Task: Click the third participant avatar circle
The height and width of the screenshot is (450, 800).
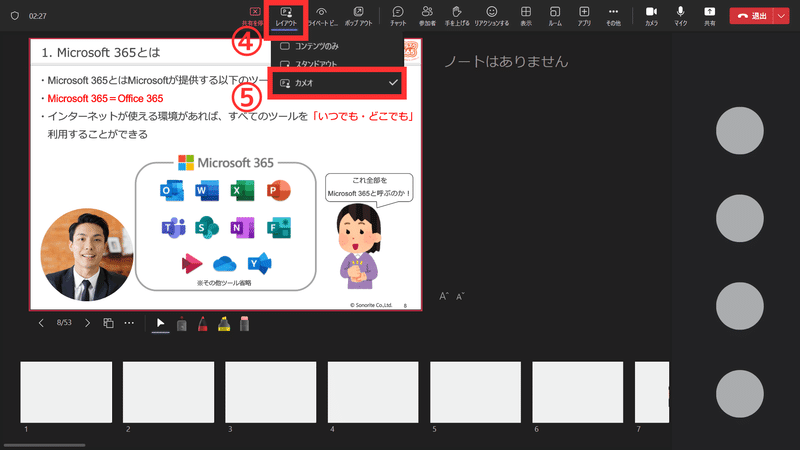Action: point(740,306)
